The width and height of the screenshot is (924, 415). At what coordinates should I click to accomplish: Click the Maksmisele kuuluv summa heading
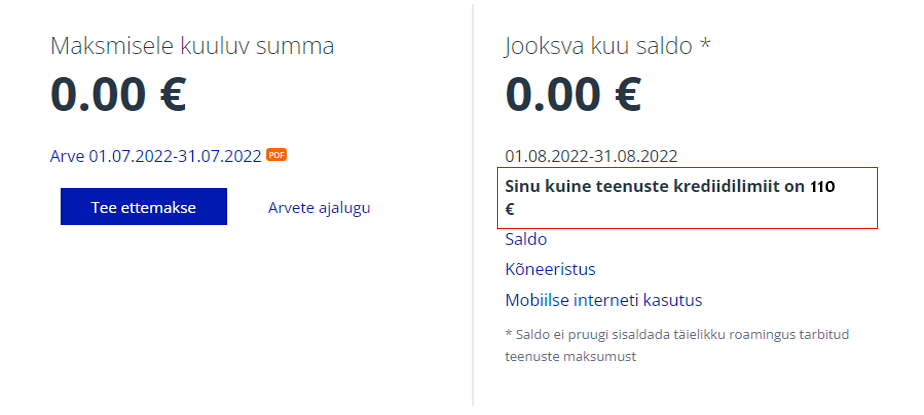click(192, 46)
